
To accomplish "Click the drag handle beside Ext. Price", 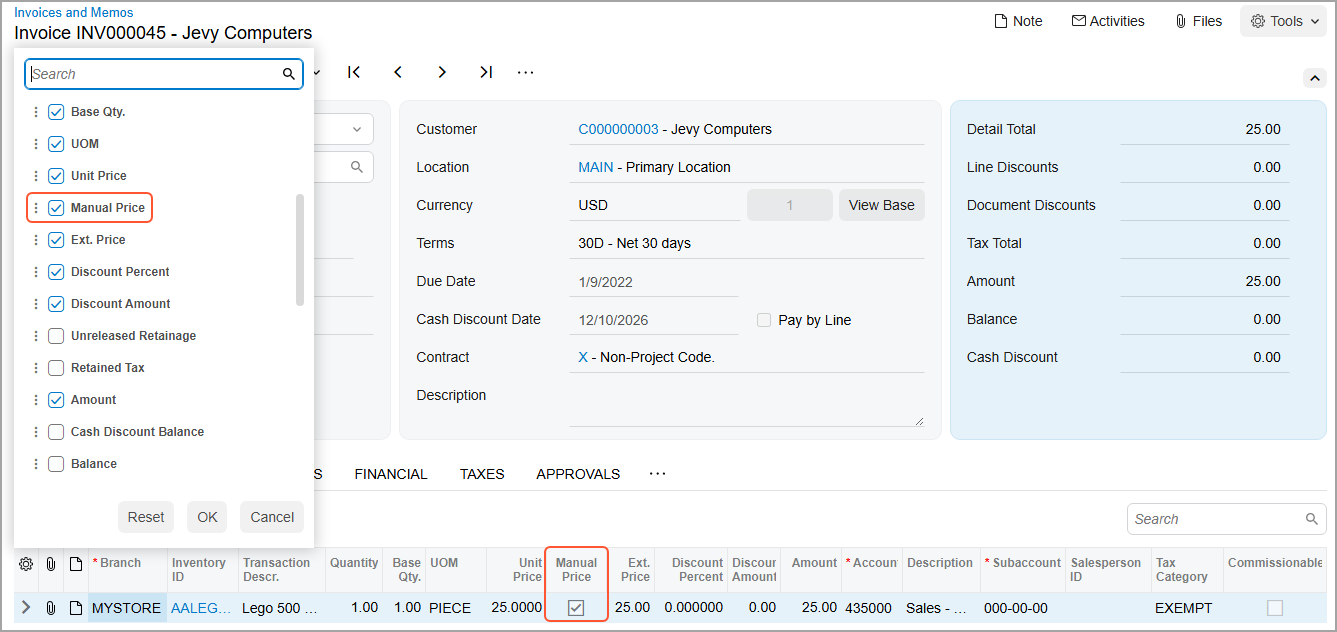I will click(x=36, y=240).
